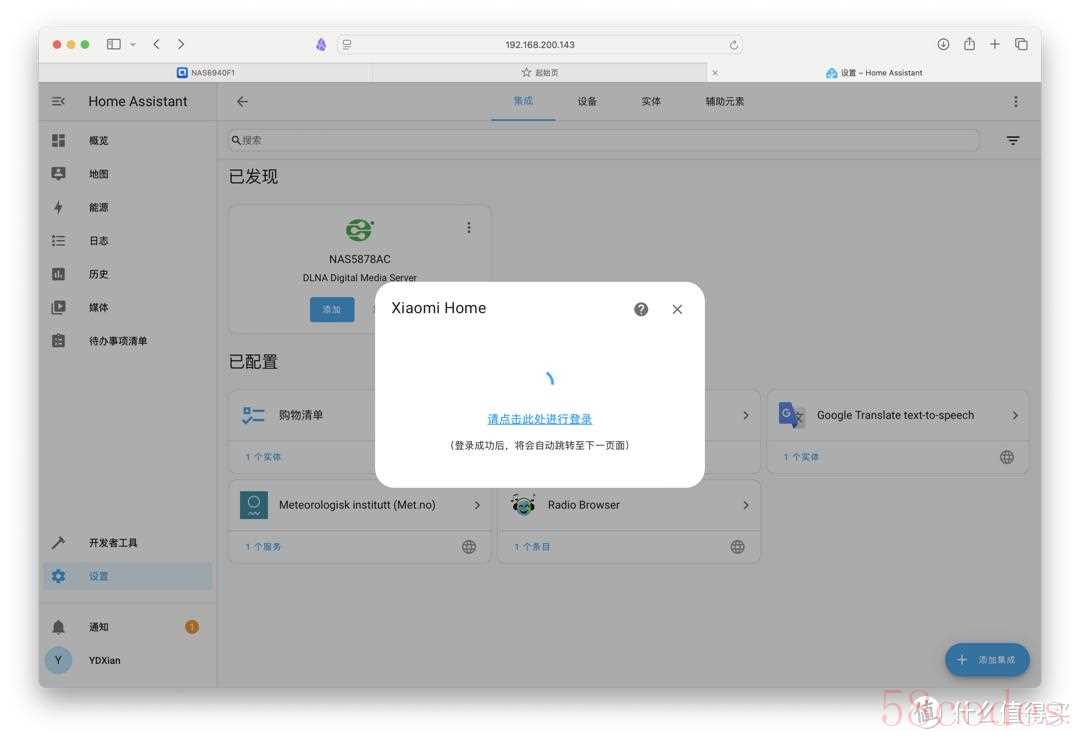Viewport: 1080px width, 739px height.
Task: Click the Safari privacy extension icon
Action: (321, 45)
